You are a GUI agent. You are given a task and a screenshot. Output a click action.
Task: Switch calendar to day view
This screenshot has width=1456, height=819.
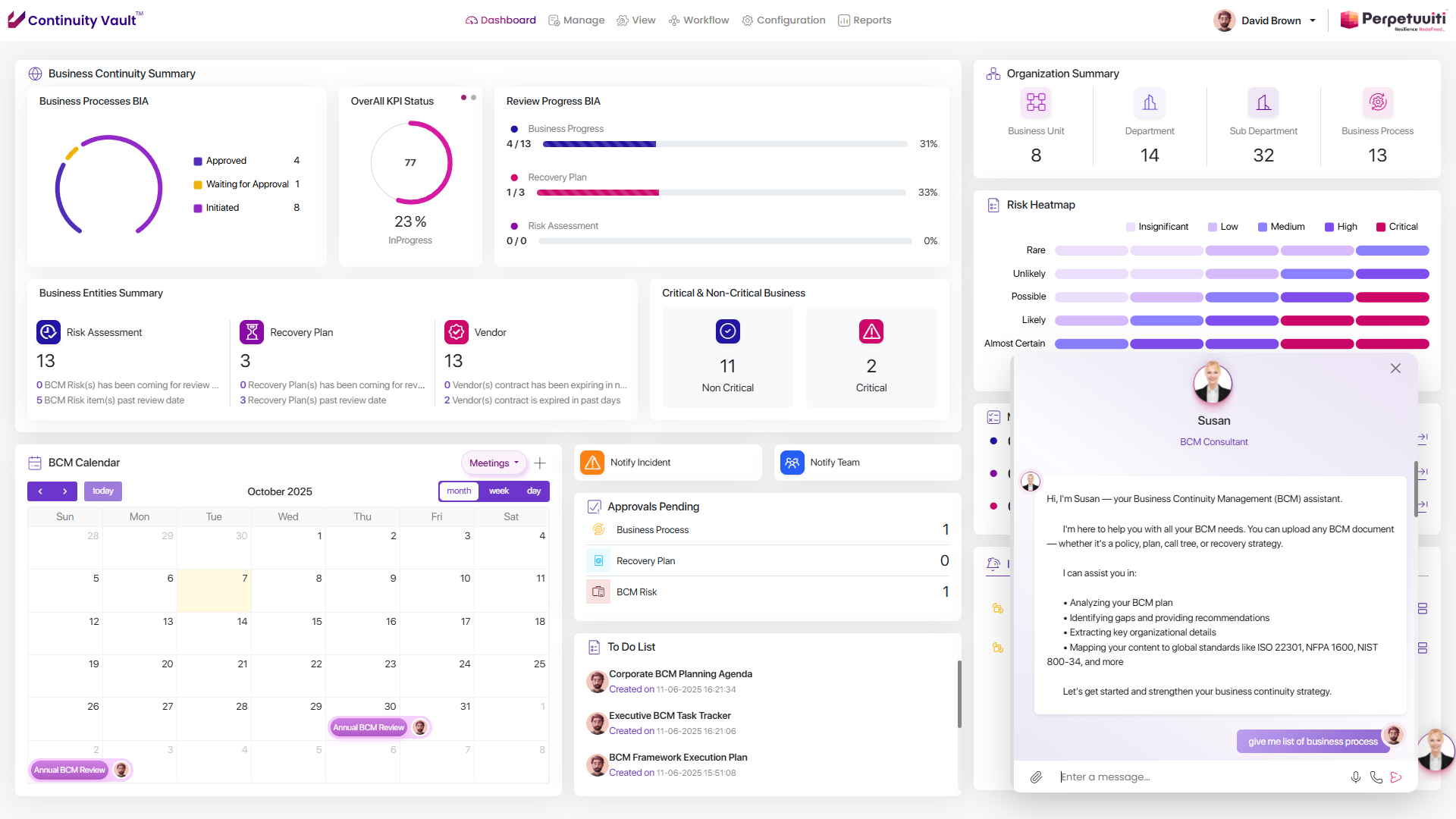534,491
